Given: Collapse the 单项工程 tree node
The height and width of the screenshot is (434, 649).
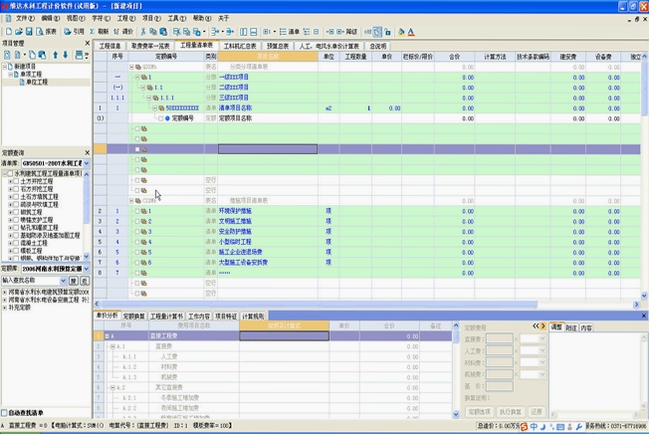Looking at the screenshot, I should [x=10, y=74].
